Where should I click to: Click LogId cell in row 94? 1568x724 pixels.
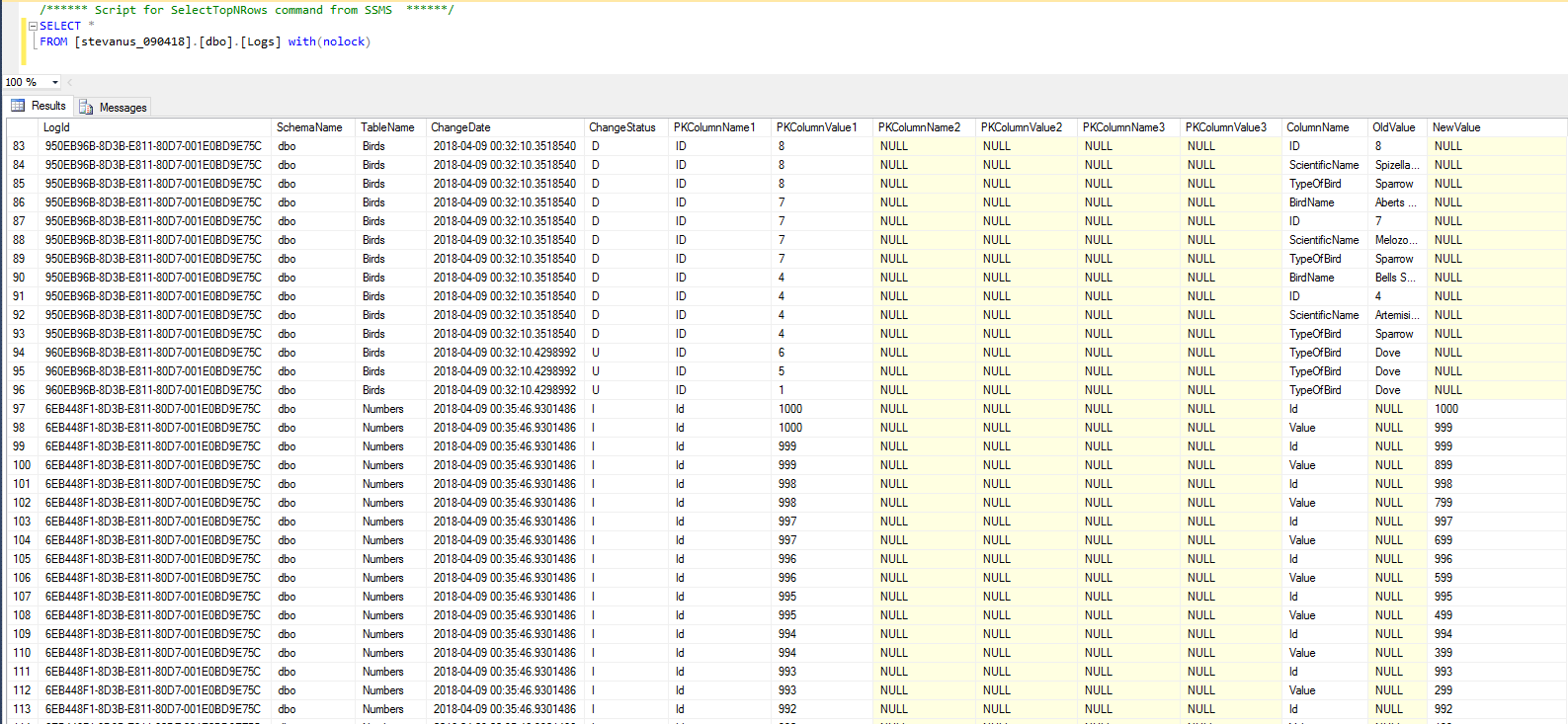[x=153, y=353]
